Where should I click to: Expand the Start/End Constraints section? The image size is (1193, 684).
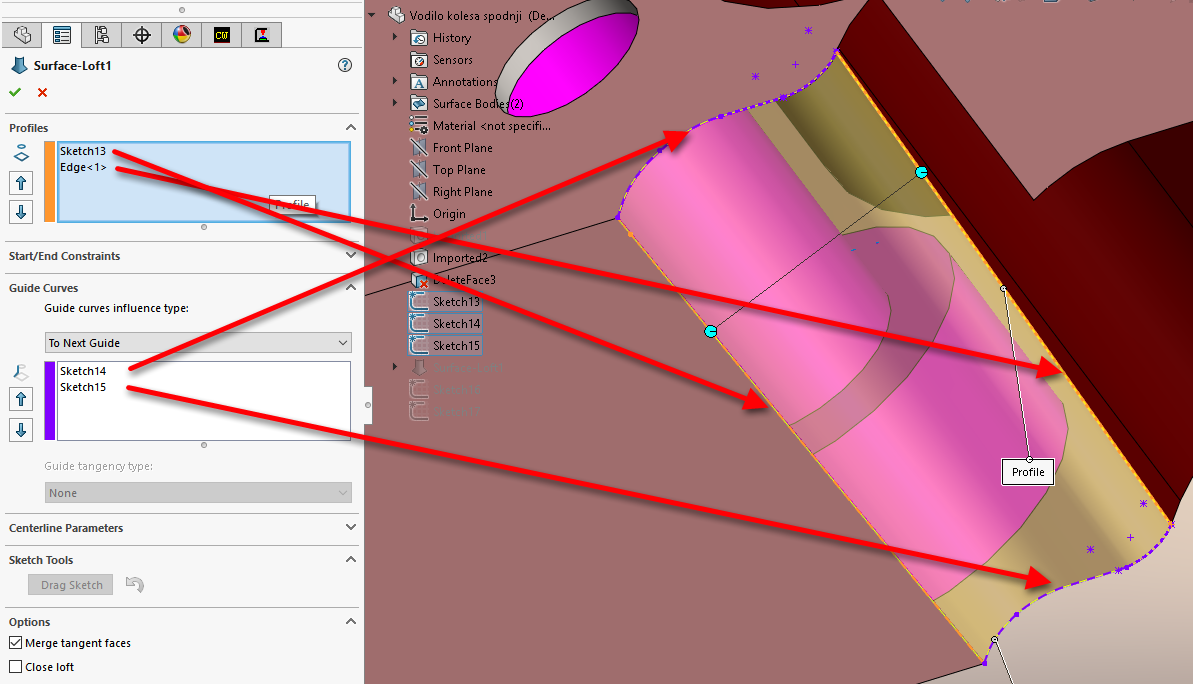point(350,256)
